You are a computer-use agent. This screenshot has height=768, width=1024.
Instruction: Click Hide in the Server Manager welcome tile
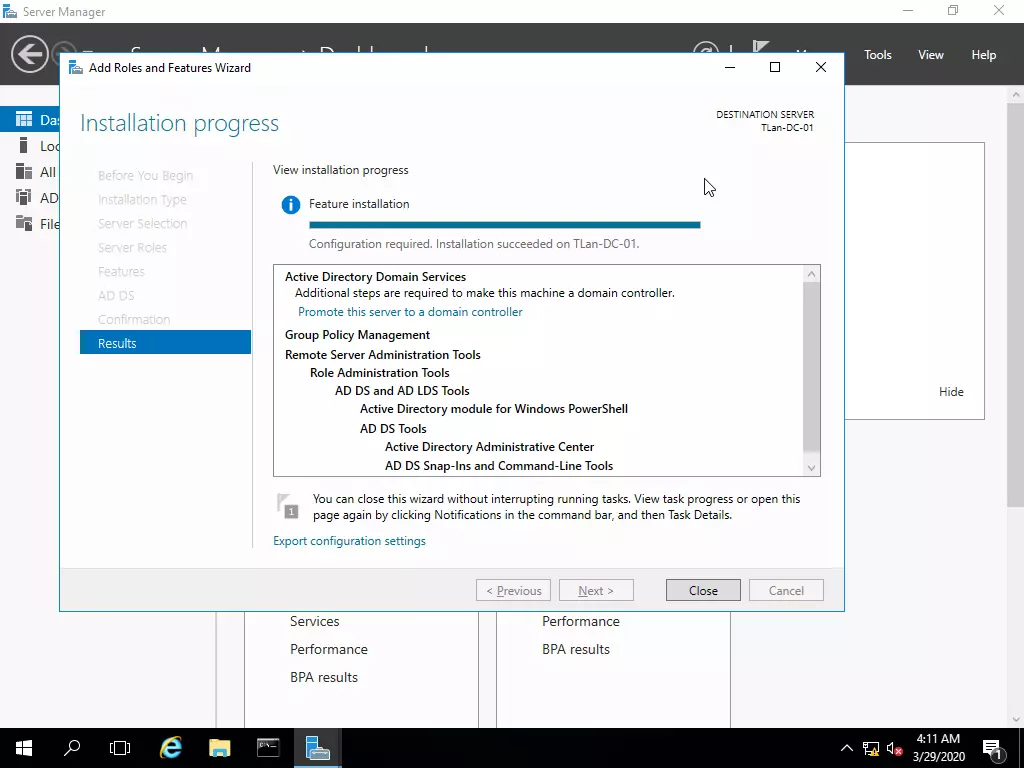[951, 392]
